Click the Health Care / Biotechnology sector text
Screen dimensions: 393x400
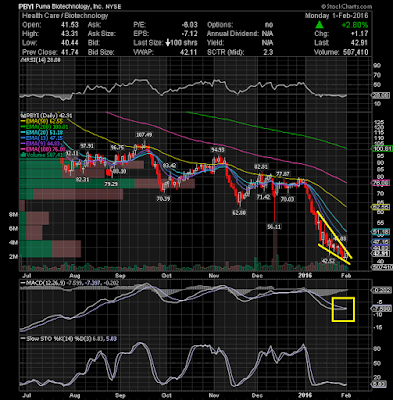click(x=65, y=16)
